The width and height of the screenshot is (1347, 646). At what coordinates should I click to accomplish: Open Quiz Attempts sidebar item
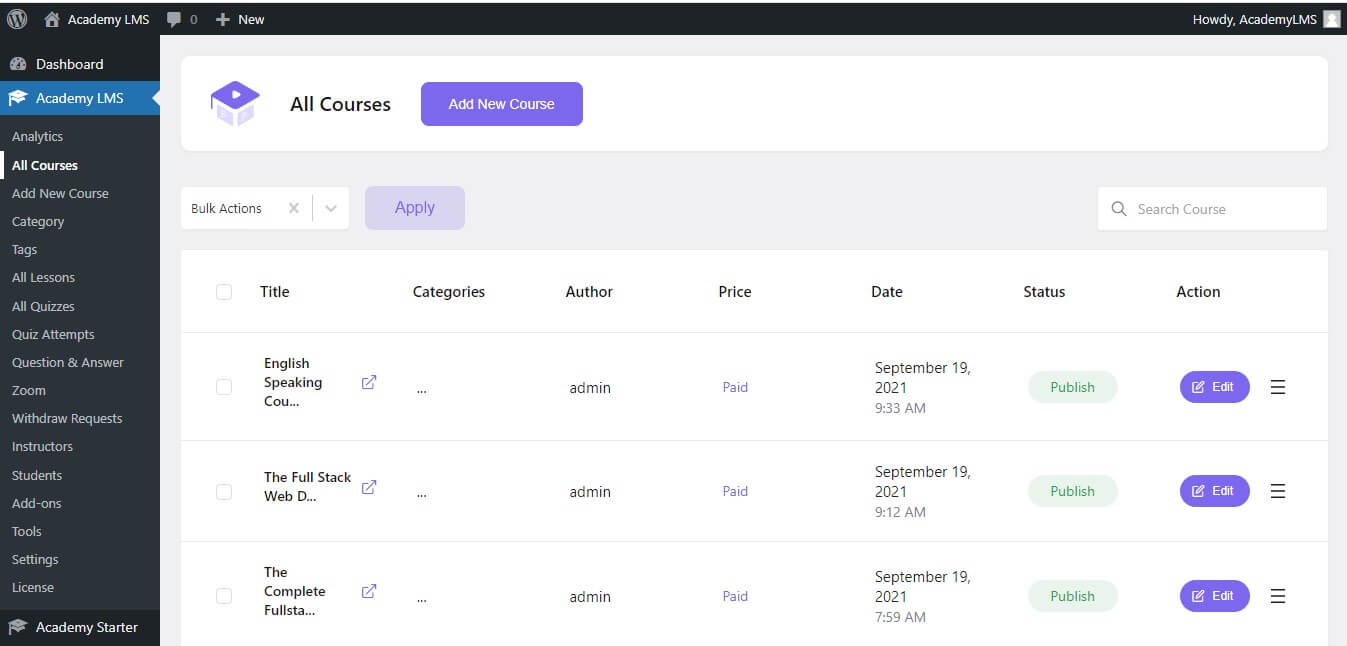53,334
